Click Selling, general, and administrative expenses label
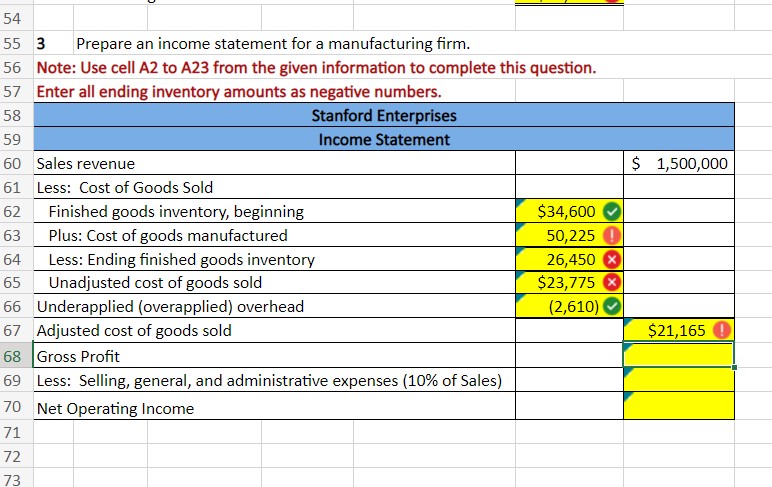This screenshot has width=772, height=487. [x=269, y=381]
